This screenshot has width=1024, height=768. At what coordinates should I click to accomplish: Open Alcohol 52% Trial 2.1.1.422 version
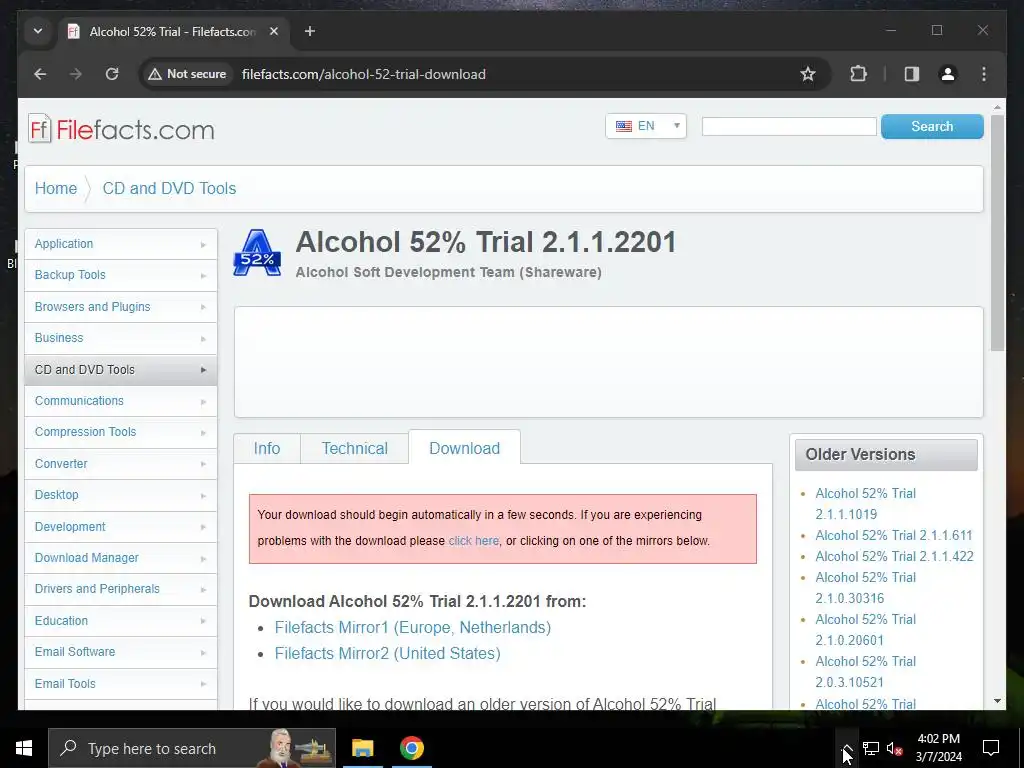pos(894,556)
